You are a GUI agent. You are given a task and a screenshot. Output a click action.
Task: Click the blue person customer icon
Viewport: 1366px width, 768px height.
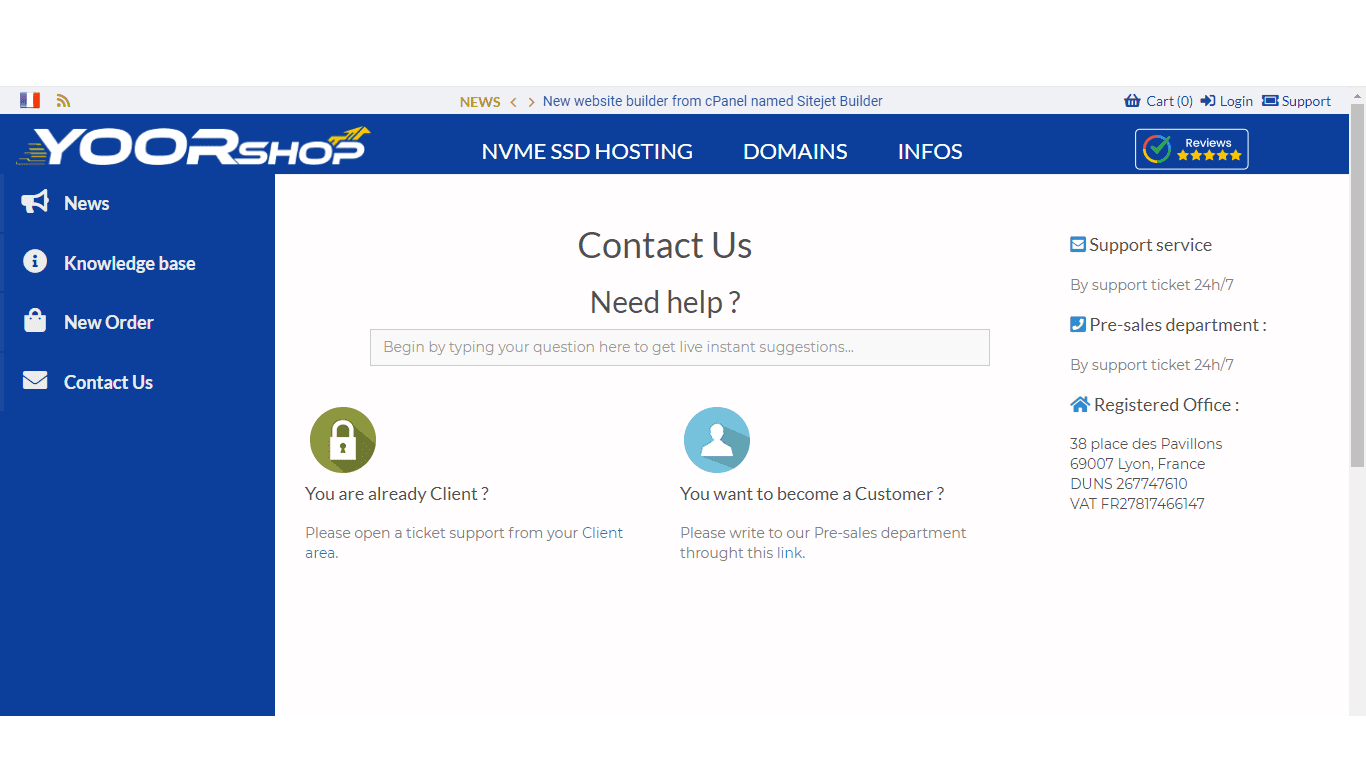click(x=717, y=440)
